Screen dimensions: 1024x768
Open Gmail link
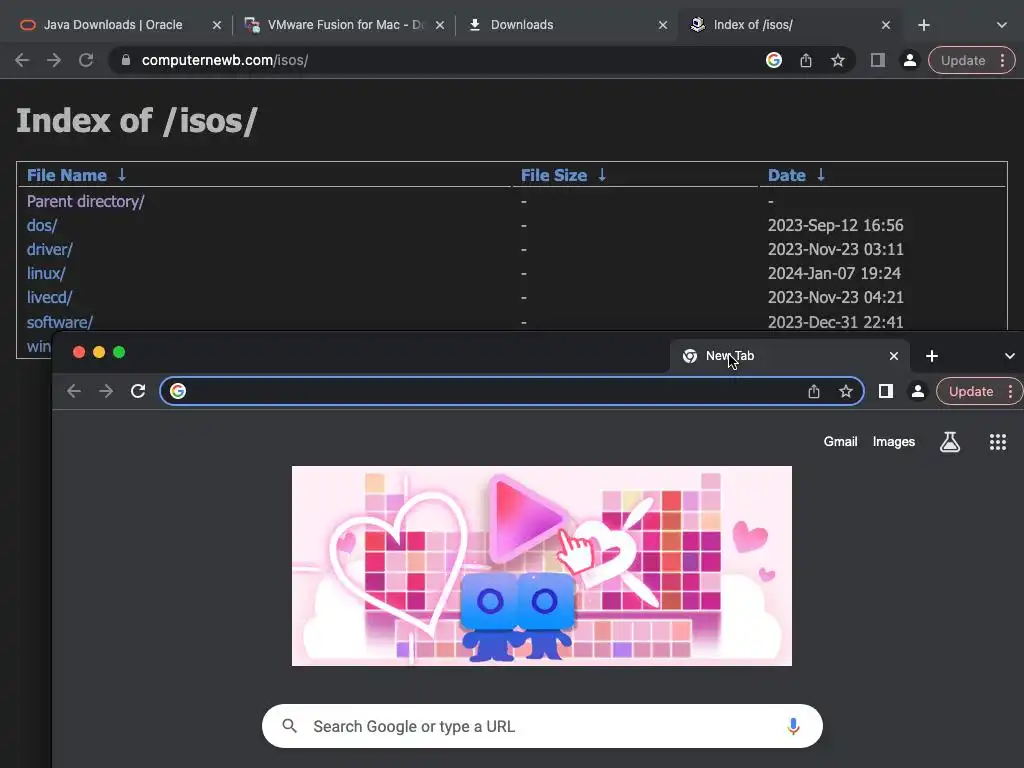point(840,441)
